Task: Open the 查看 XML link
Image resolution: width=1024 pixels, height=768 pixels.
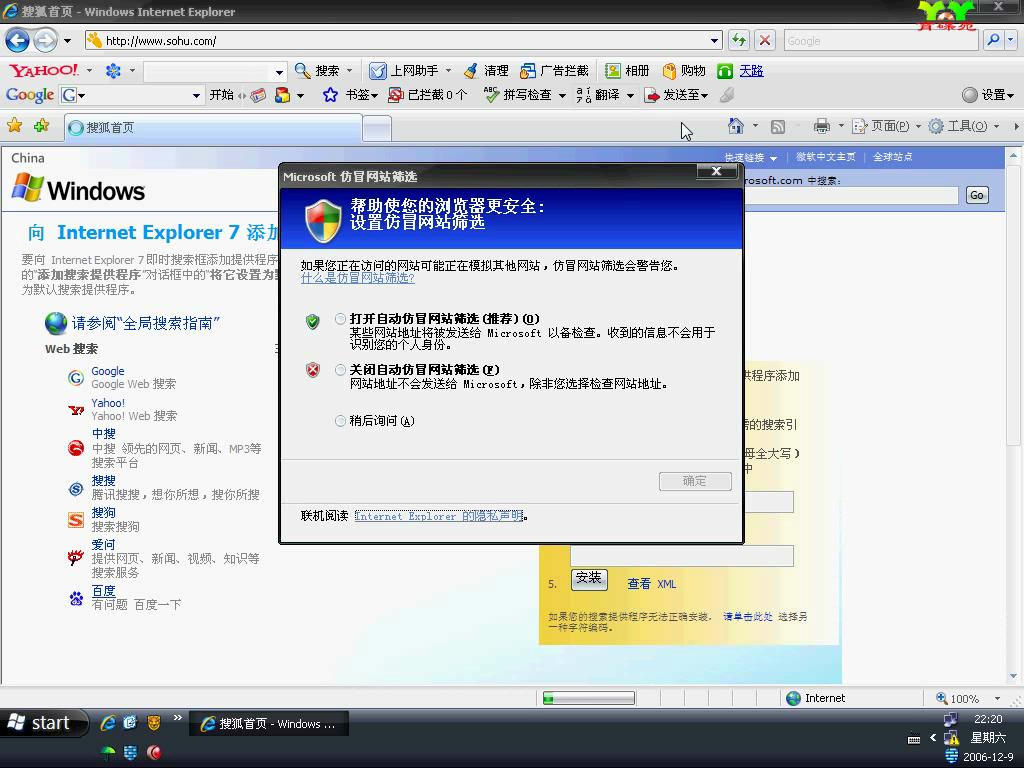Action: [x=651, y=584]
